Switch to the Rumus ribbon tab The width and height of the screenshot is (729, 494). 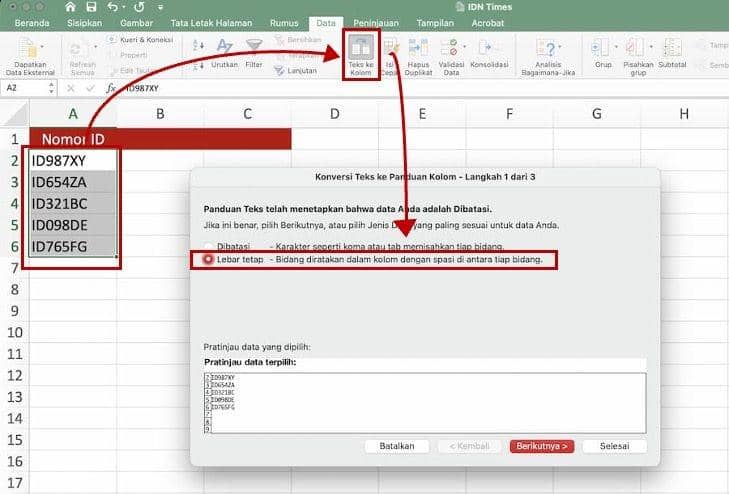coord(284,23)
